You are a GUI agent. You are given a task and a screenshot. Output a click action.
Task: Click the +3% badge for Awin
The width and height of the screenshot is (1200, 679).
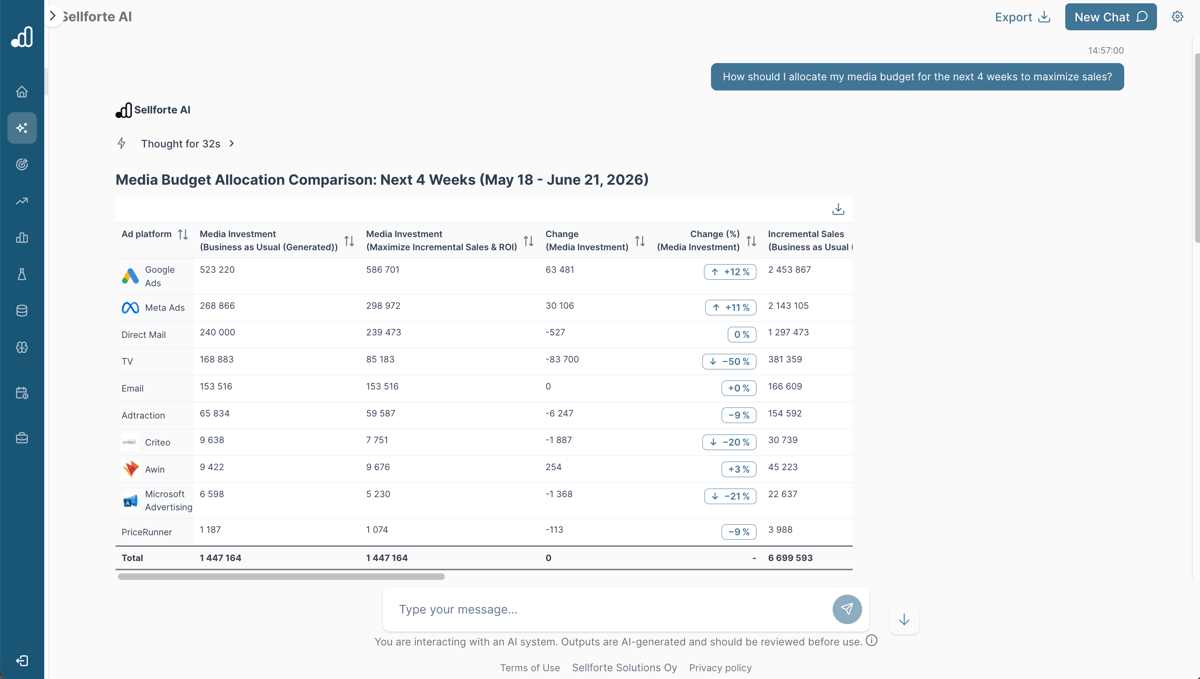[739, 469]
